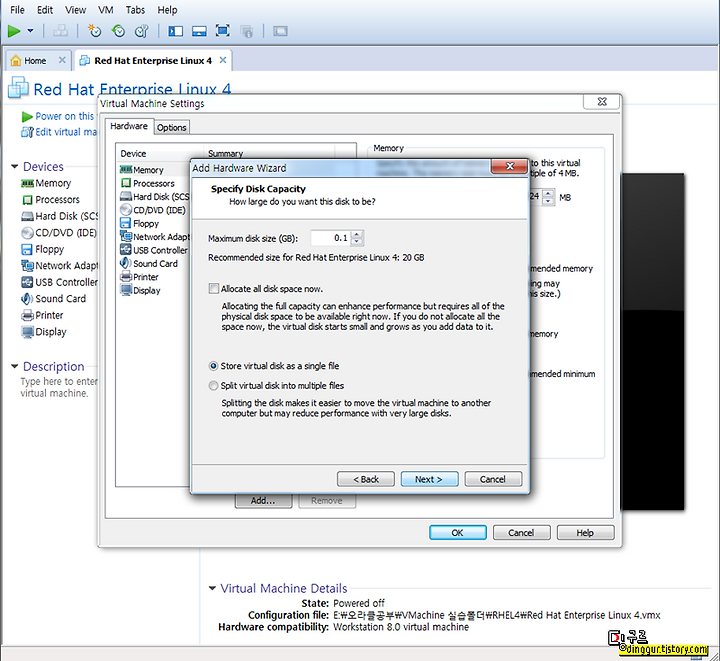This screenshot has height=661, width=720.
Task: Click the Device column header
Action: coord(159,153)
